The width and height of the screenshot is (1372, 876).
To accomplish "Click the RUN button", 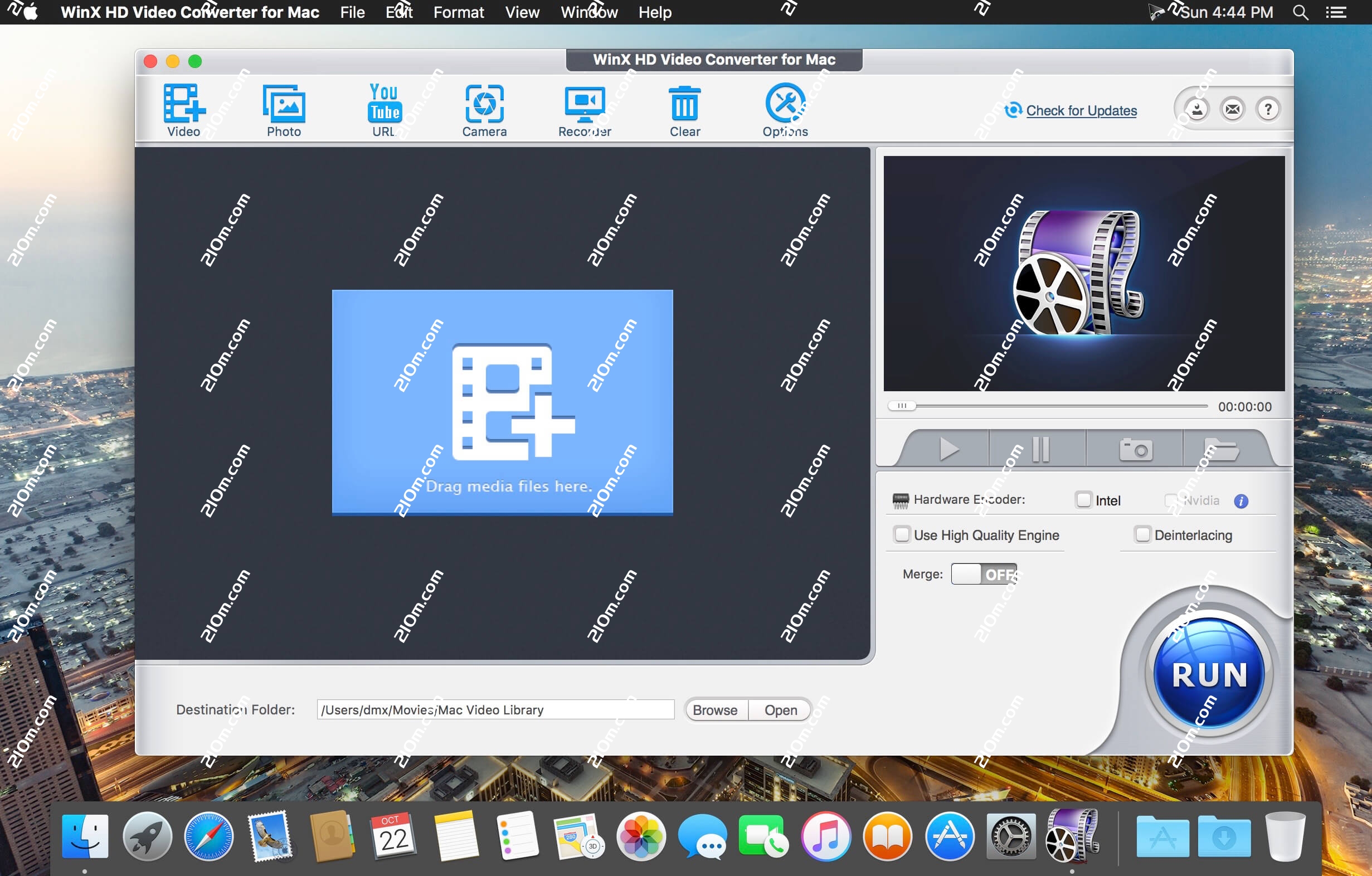I will click(1209, 673).
